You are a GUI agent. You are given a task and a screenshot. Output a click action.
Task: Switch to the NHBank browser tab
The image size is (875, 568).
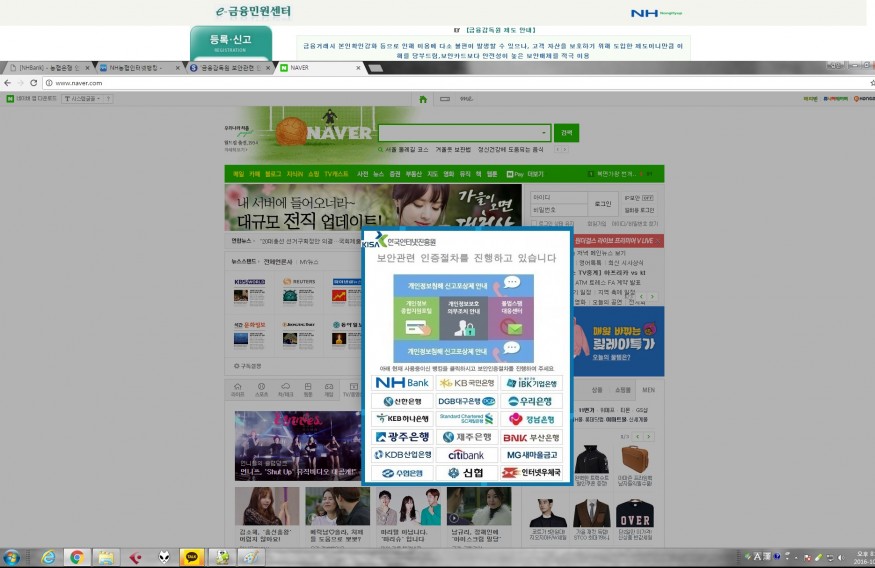click(45, 68)
